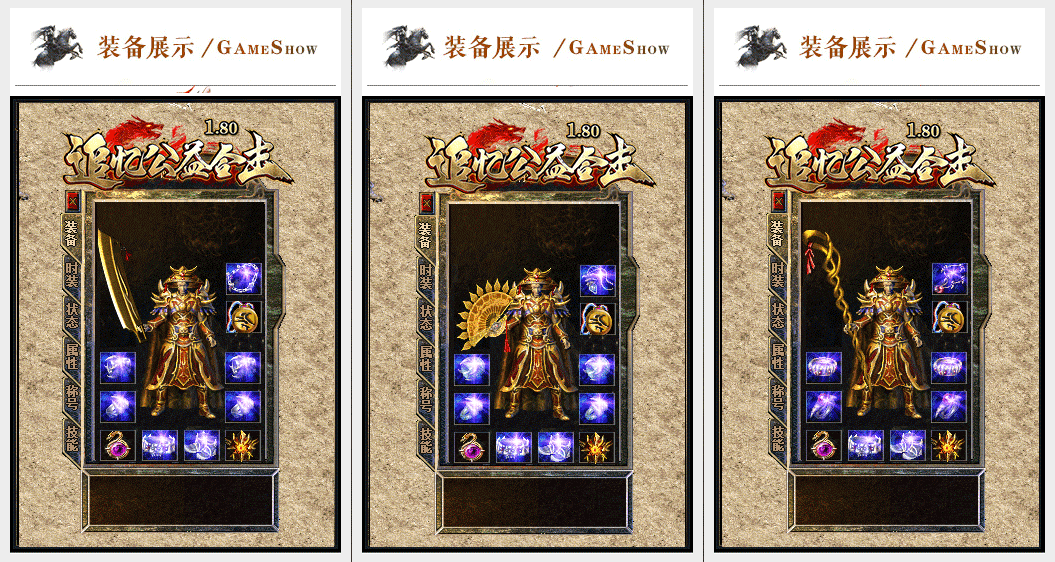
Task: Click the belt slot in the middle panel's bottom row
Action: (513, 448)
